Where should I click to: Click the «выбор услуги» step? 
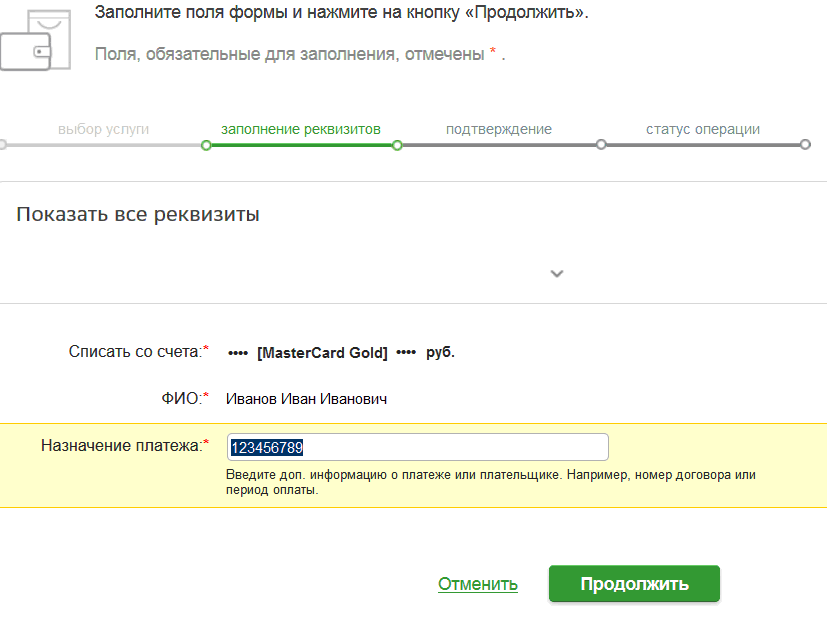[x=103, y=129]
